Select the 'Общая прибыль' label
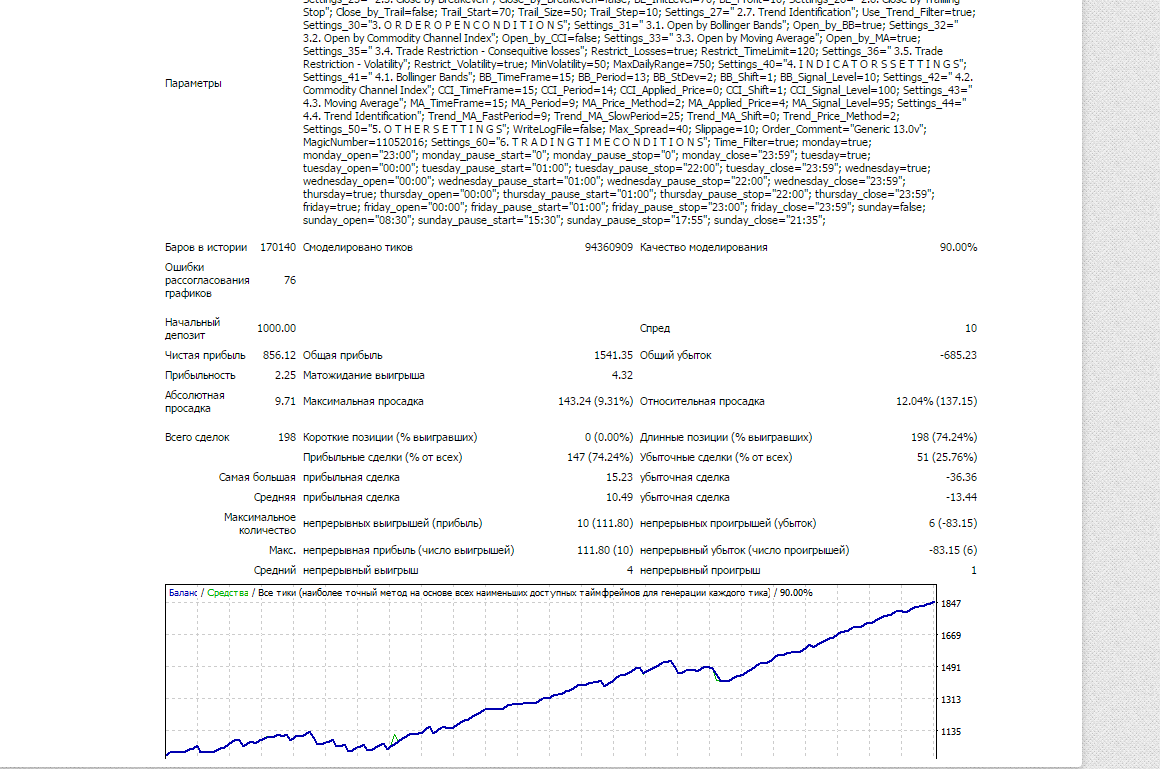The image size is (1160, 769). click(343, 355)
